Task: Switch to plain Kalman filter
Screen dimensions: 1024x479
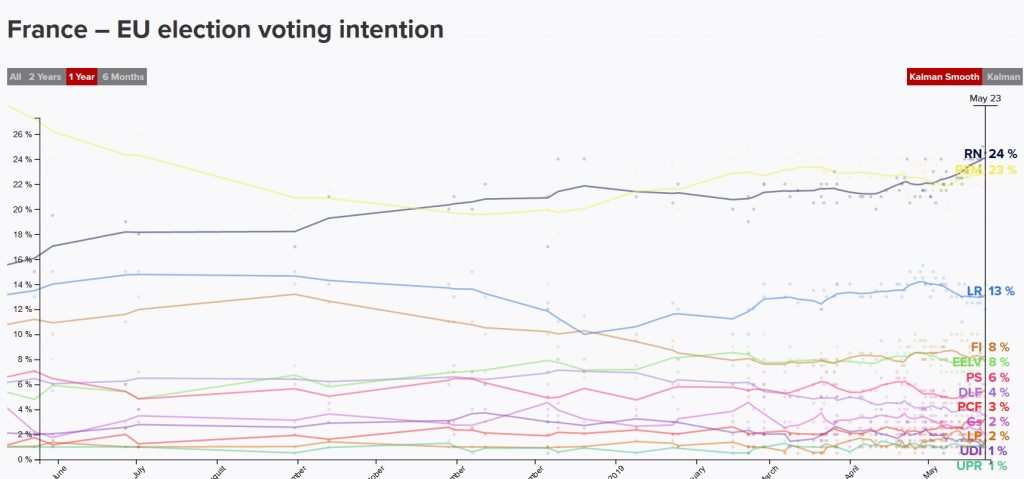Action: click(x=1002, y=76)
